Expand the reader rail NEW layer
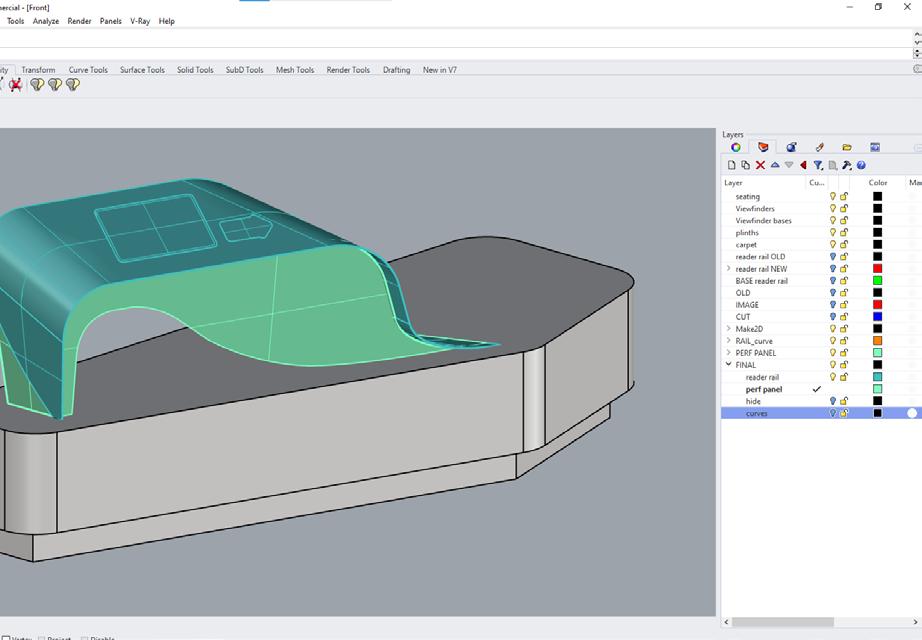Screen dimensions: 922x640 [728, 269]
